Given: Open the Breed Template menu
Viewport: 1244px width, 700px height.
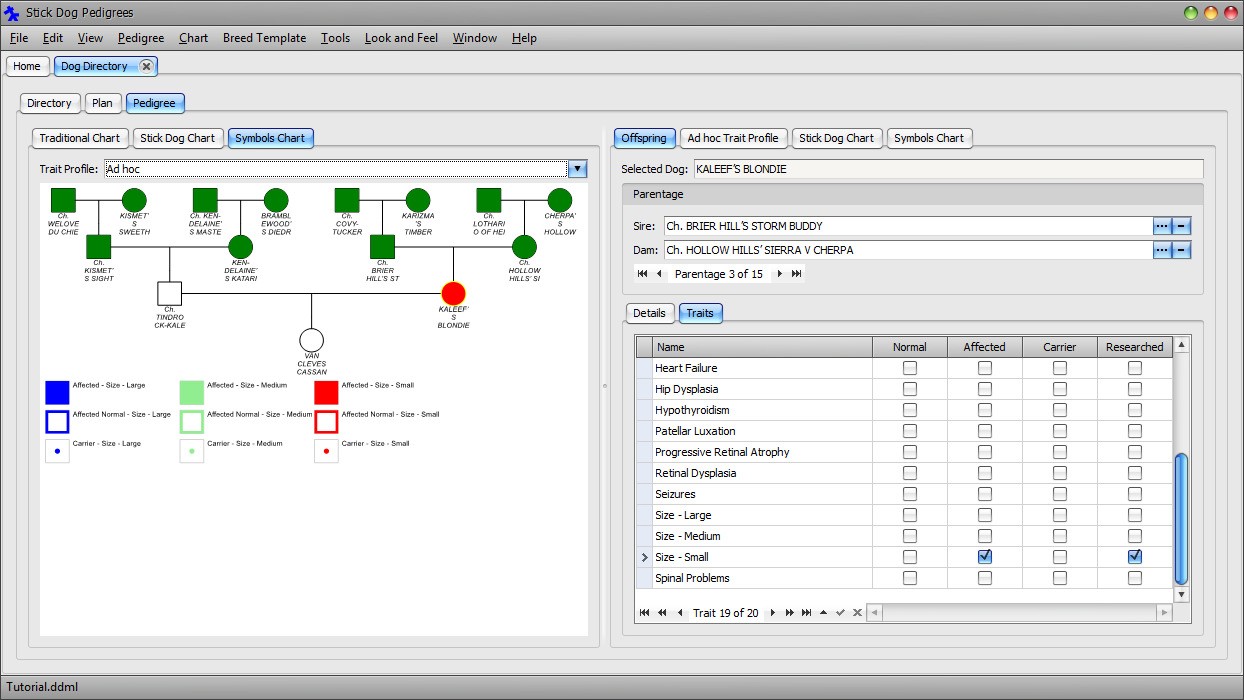Looking at the screenshot, I should [x=264, y=38].
